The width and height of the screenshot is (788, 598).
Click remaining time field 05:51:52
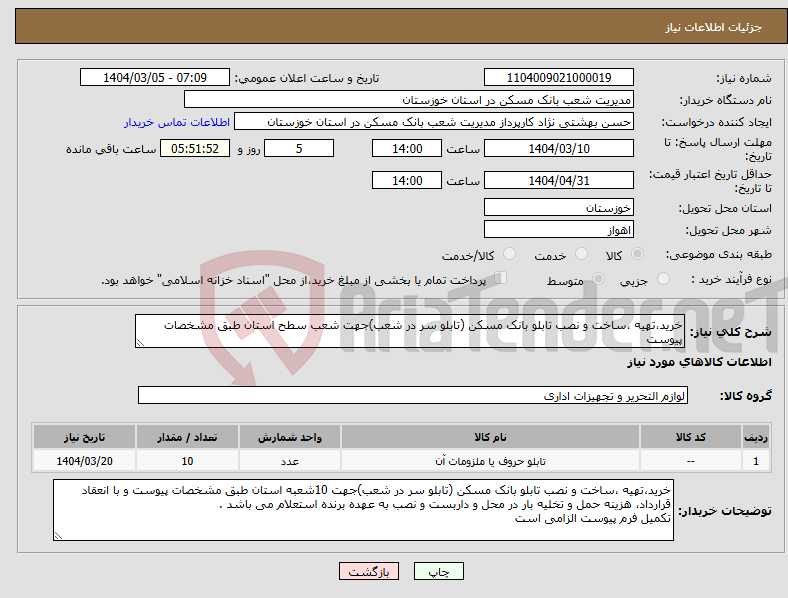[195, 148]
